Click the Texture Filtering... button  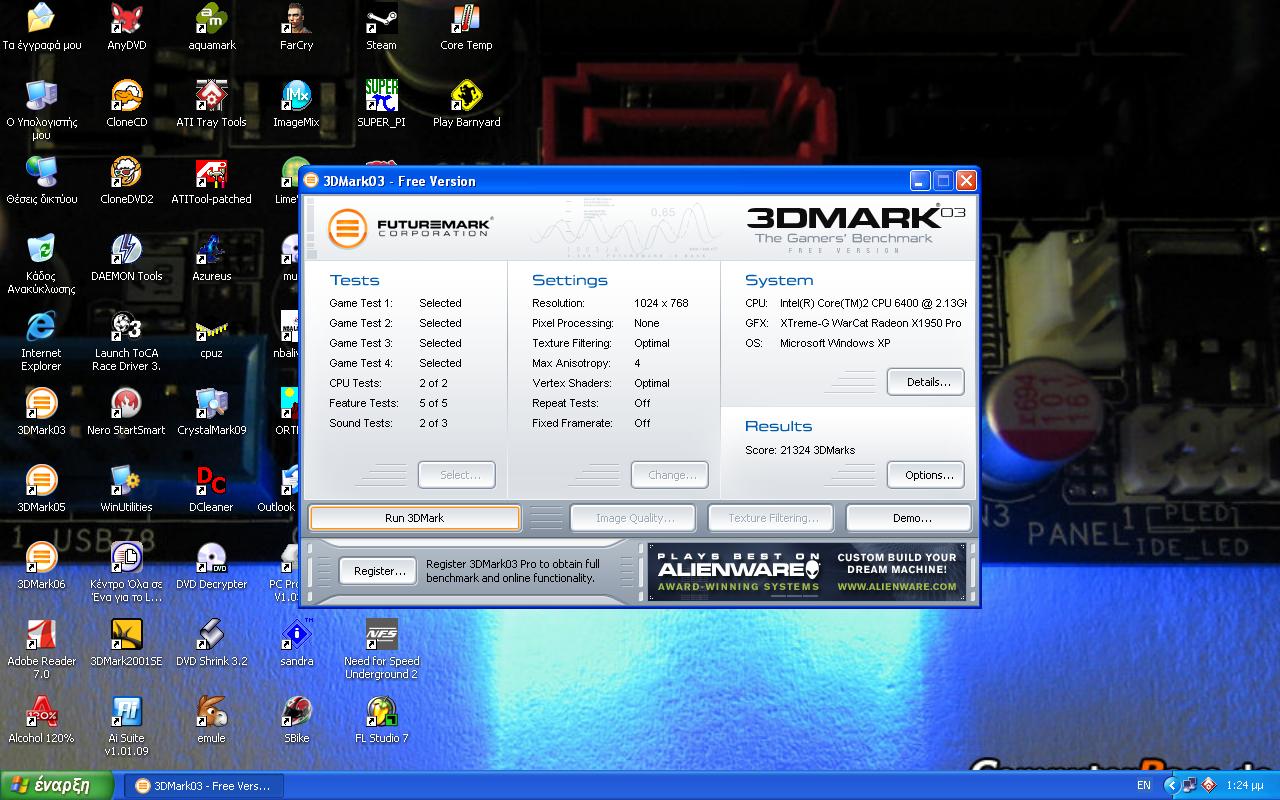click(x=771, y=518)
